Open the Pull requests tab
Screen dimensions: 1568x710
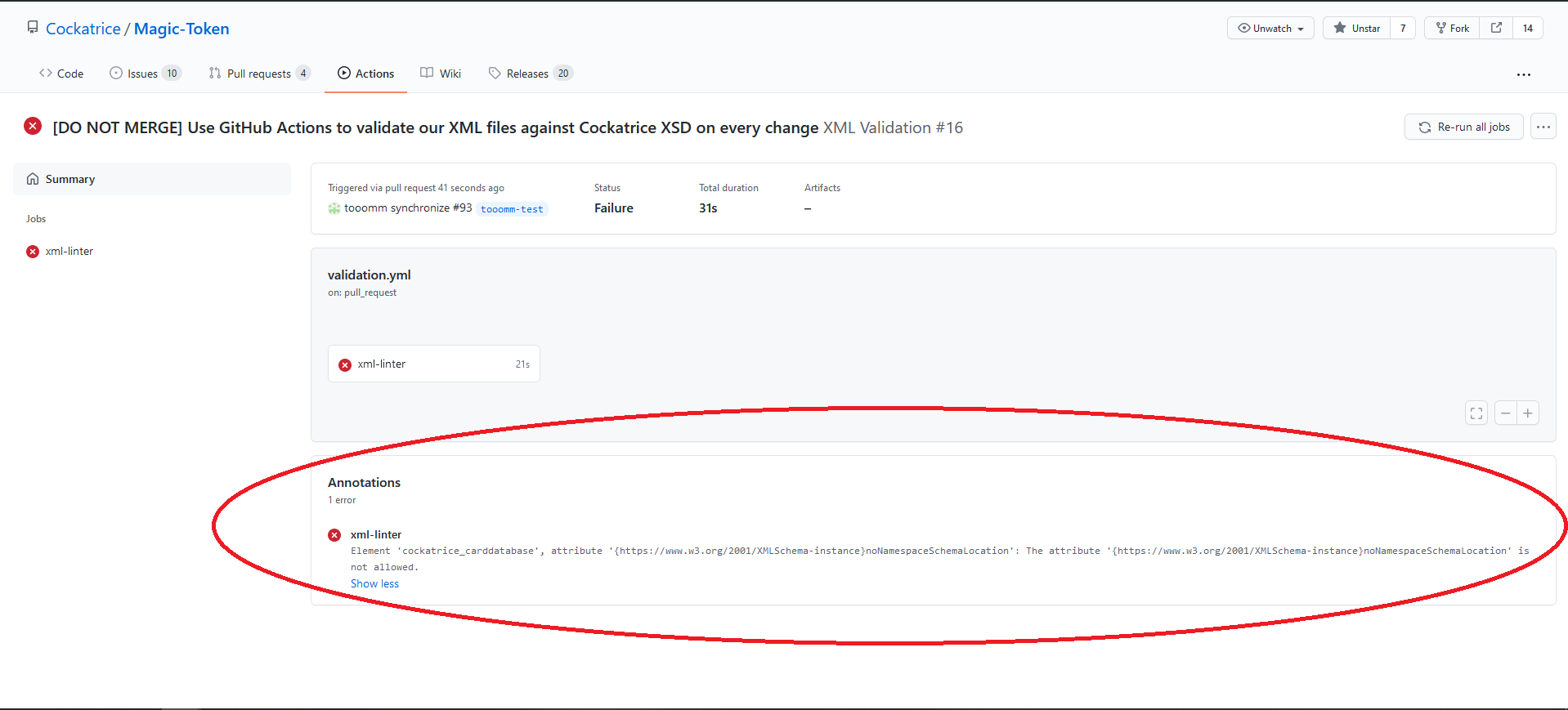260,74
